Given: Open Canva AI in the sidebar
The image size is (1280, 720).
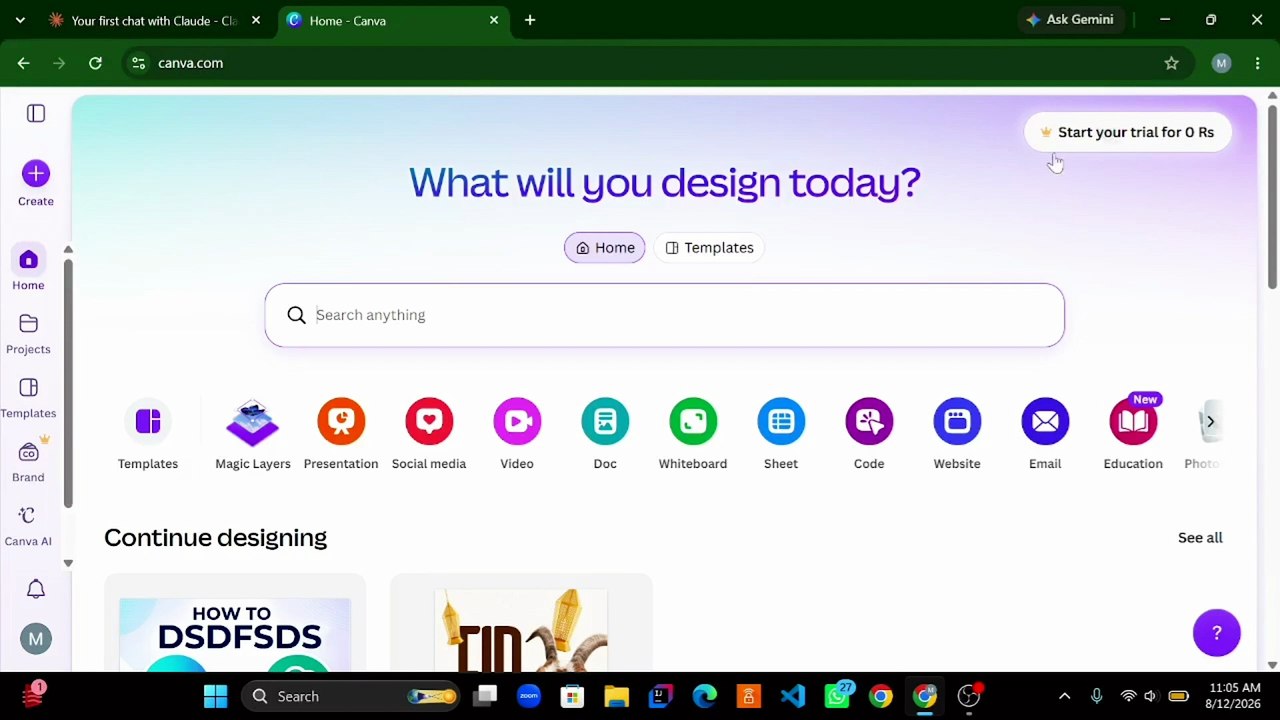Looking at the screenshot, I should (x=28, y=525).
